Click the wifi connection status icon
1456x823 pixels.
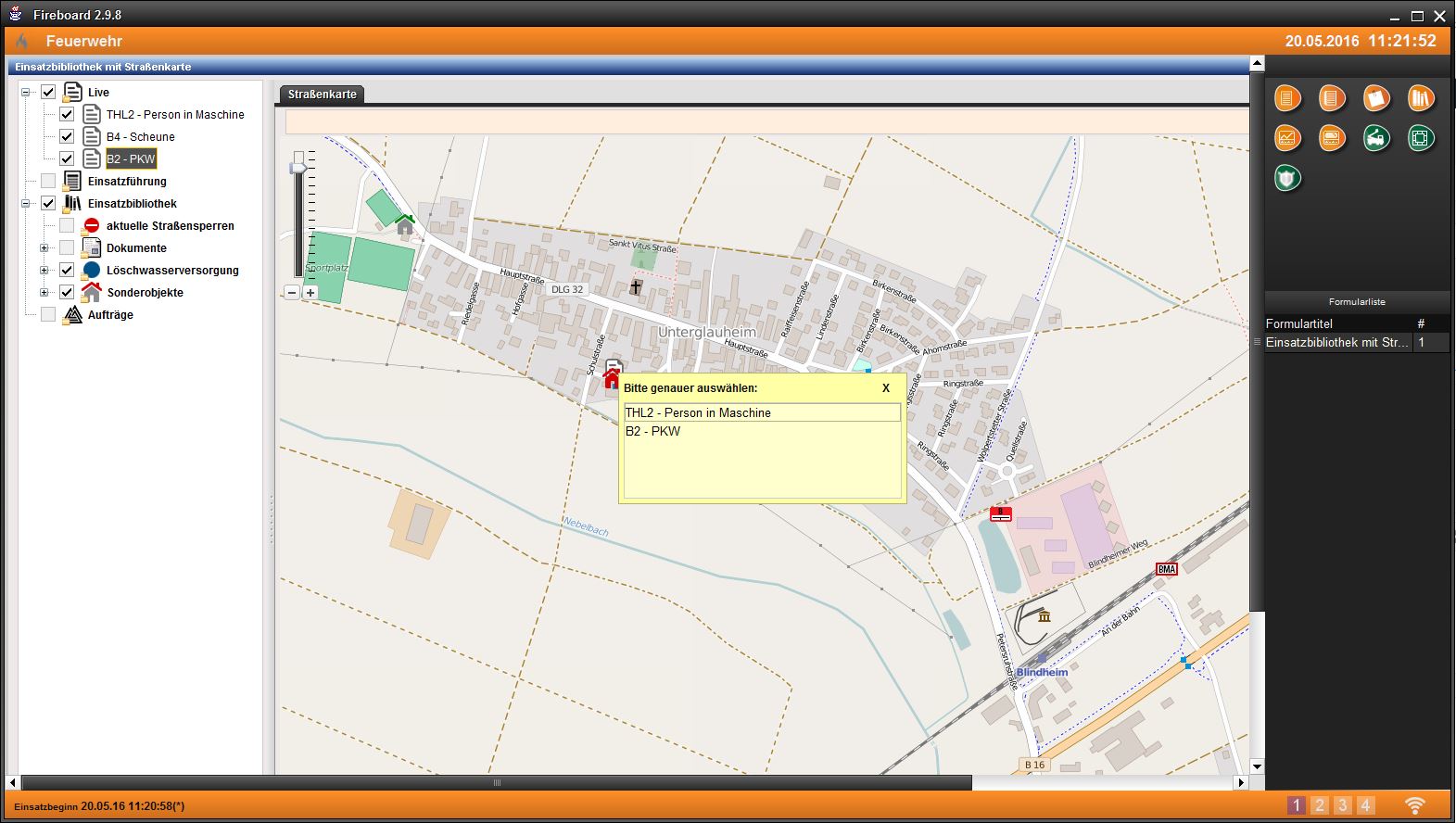coord(1414,805)
